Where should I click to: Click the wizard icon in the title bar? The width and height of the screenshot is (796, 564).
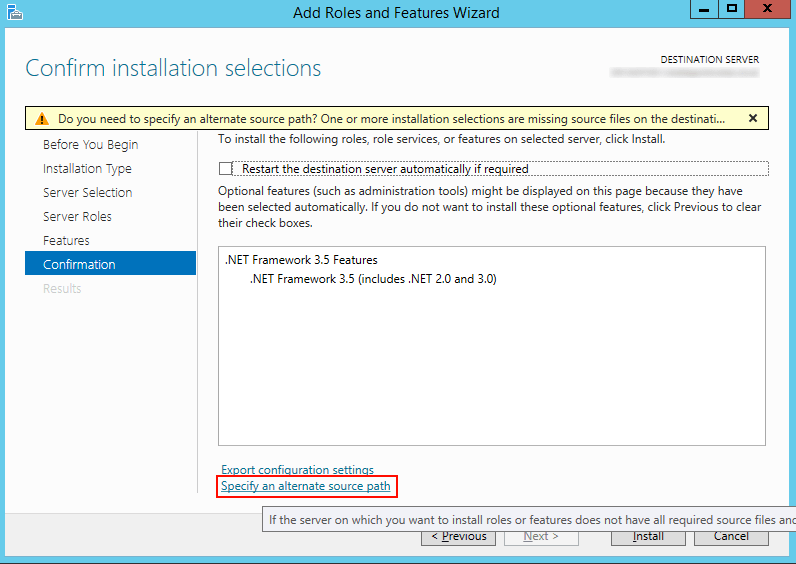(x=13, y=12)
